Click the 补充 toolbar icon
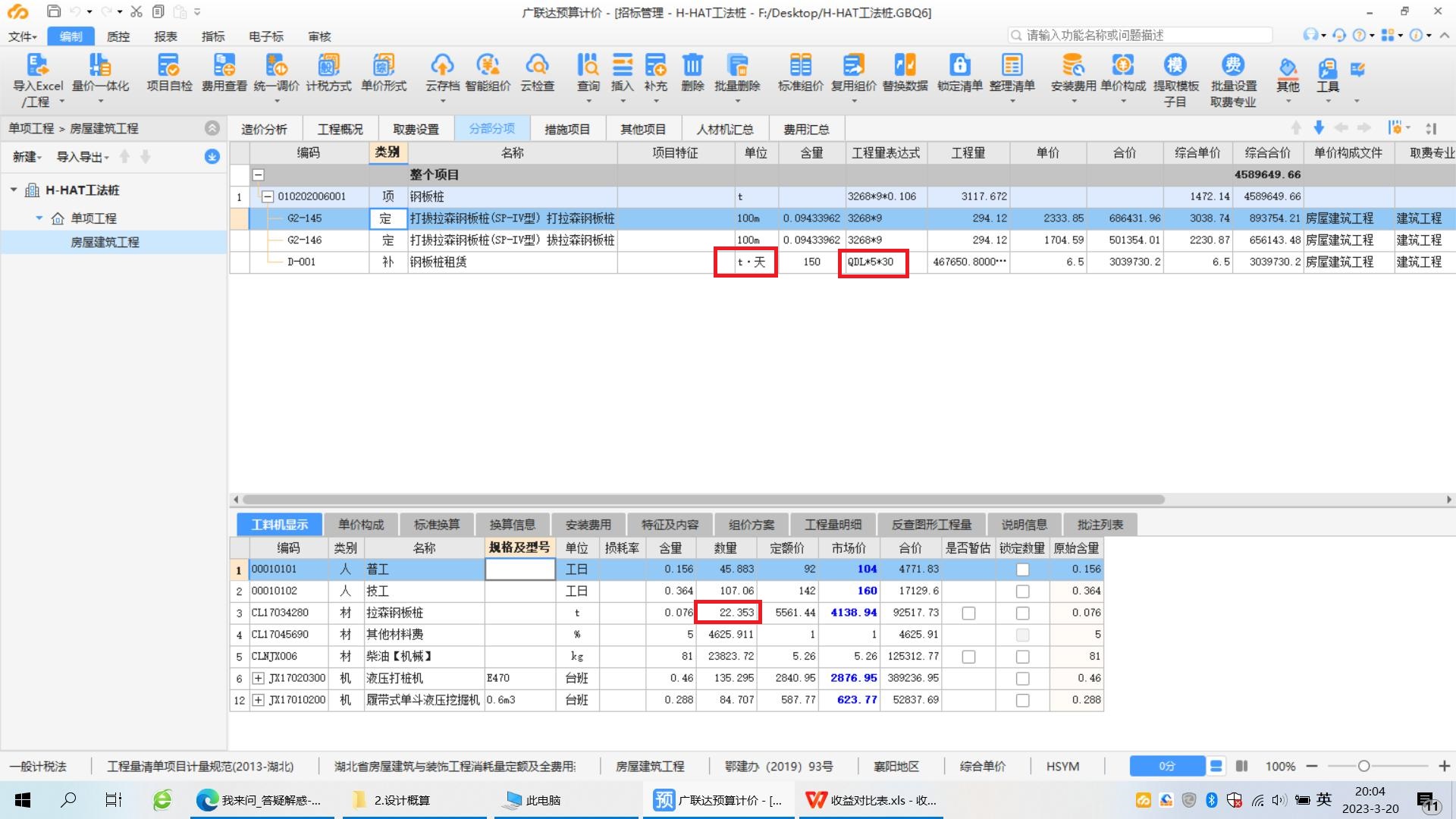1456x819 pixels. (655, 65)
